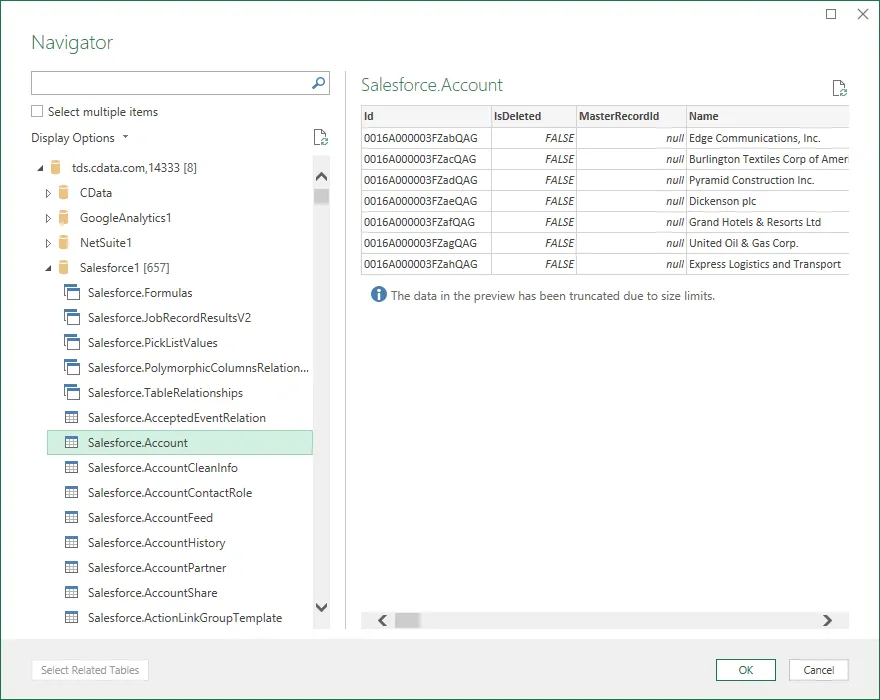Click the Salesforce.AccountShare table icon
This screenshot has width=880, height=700.
point(71,592)
